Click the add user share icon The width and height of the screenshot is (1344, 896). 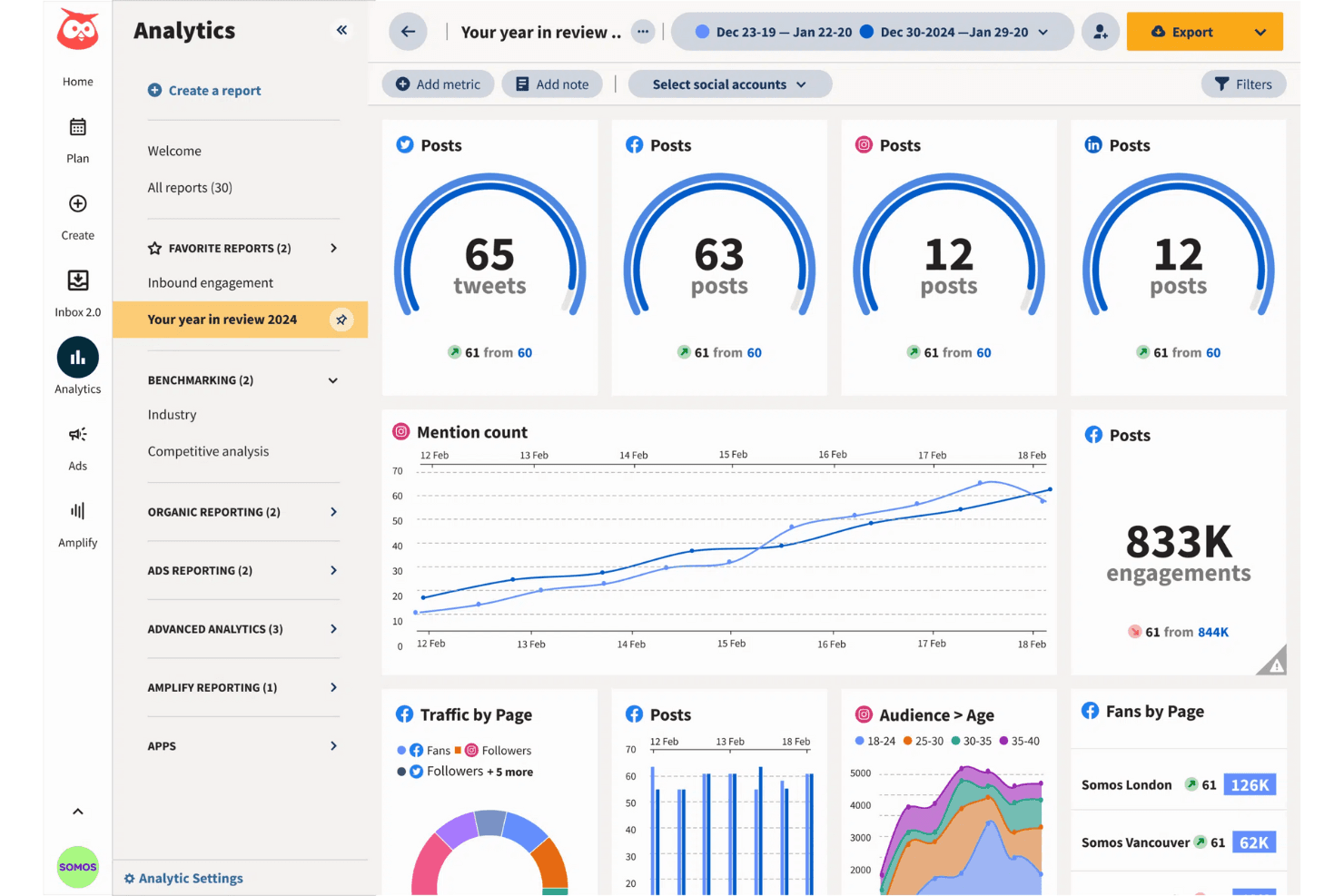click(1101, 32)
